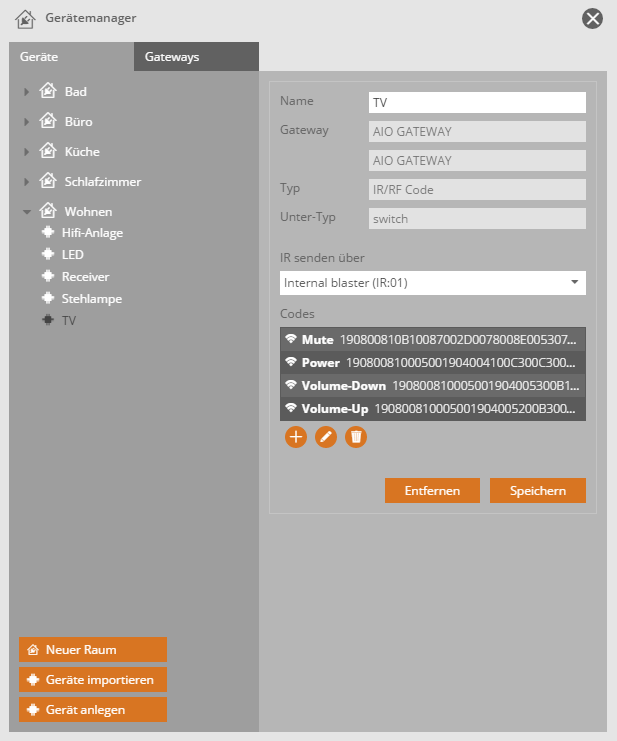Select the Hifi-Anlage device

click(92, 233)
